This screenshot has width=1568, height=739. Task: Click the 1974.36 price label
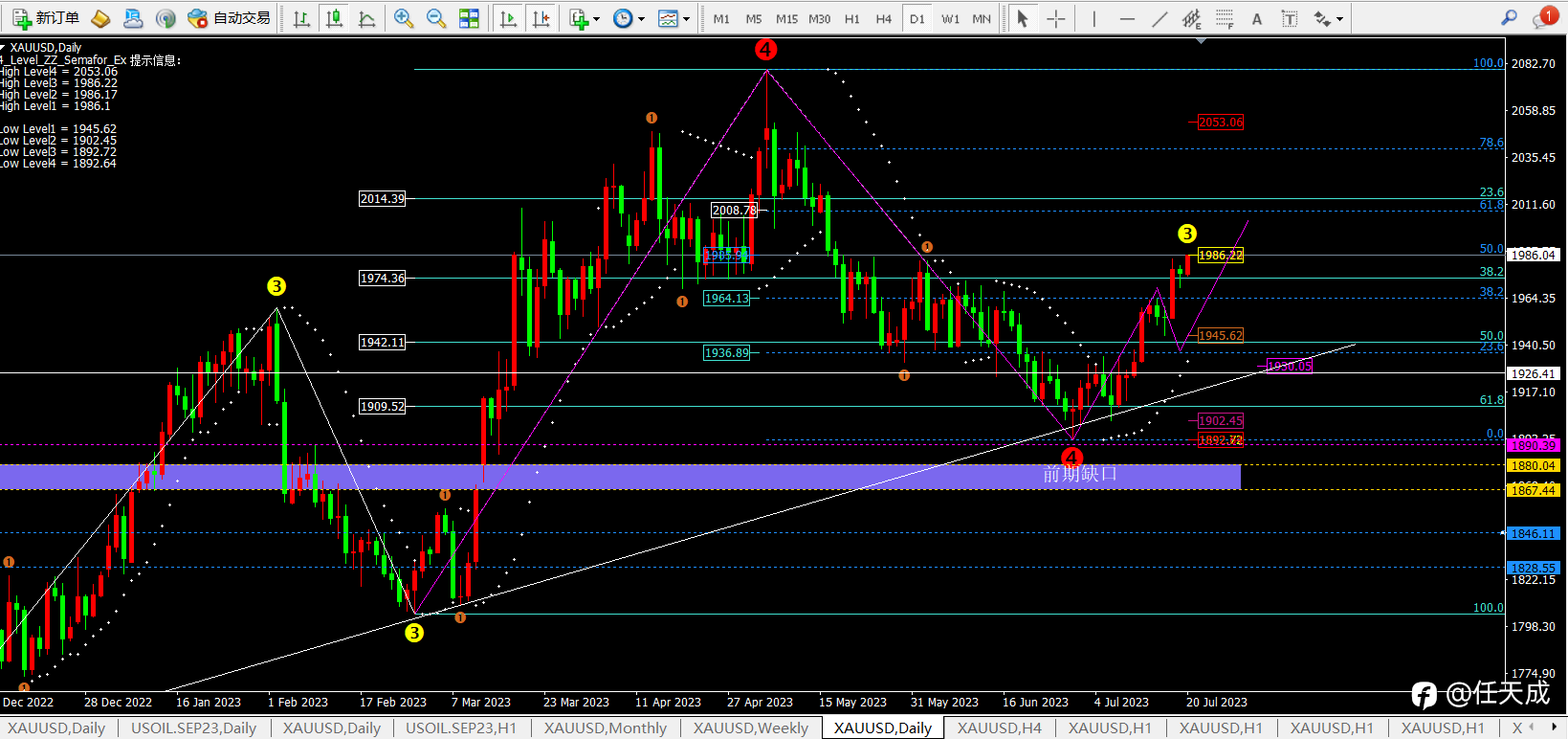(x=382, y=279)
